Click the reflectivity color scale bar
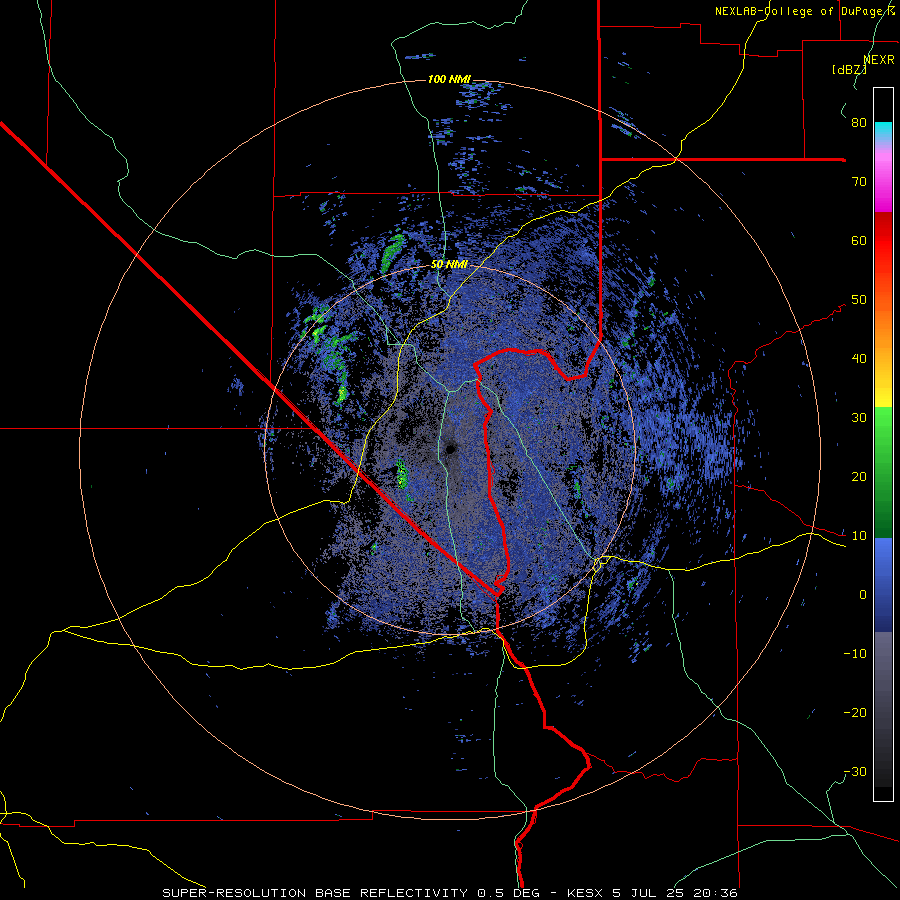The width and height of the screenshot is (900, 900). pos(883,444)
